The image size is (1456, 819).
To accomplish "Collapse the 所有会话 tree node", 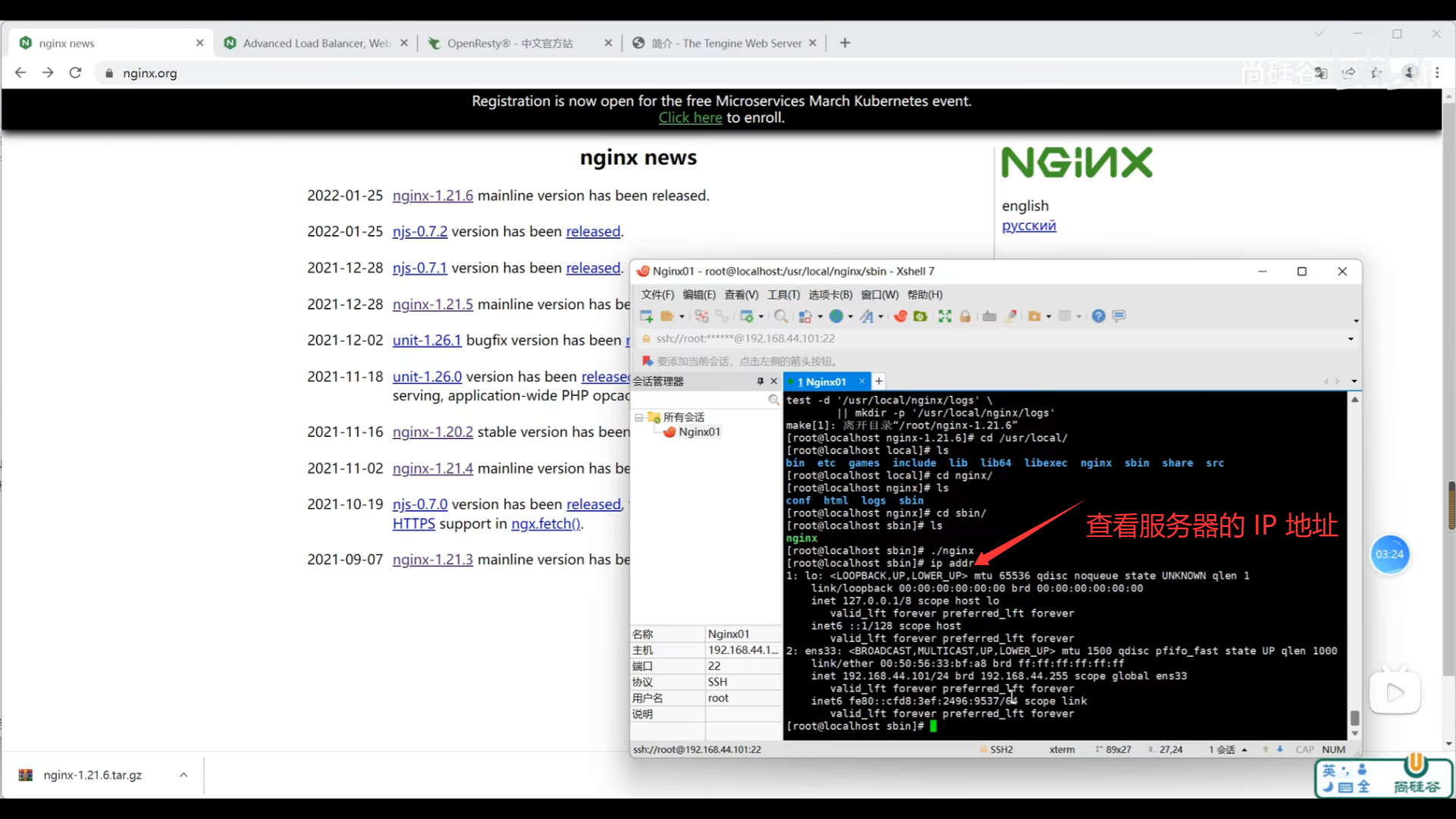I will [639, 418].
